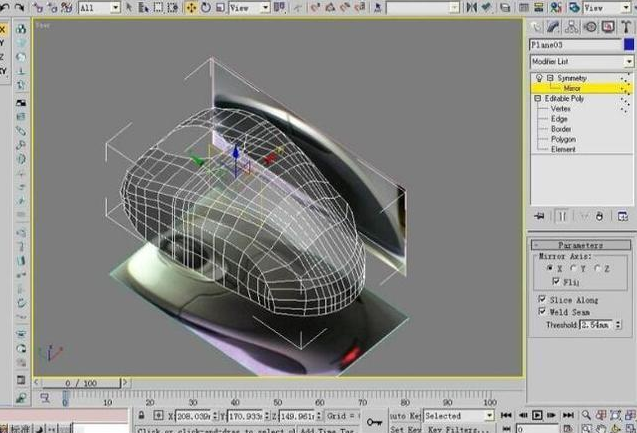Click the Plane03 object name field

point(575,45)
